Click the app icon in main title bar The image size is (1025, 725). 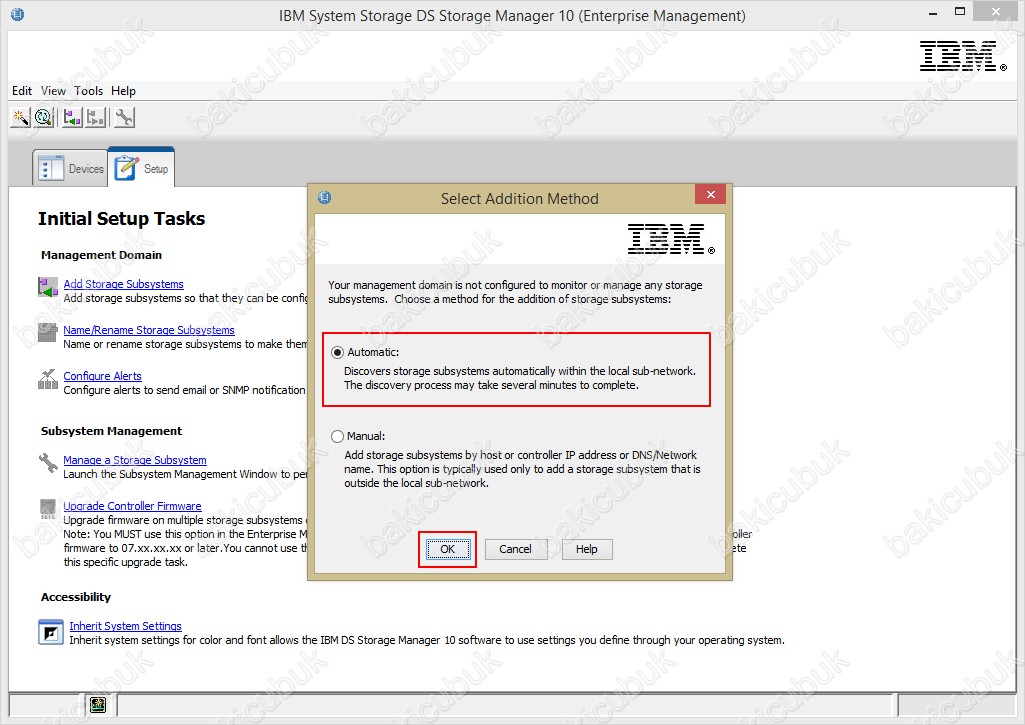pyautogui.click(x=18, y=14)
